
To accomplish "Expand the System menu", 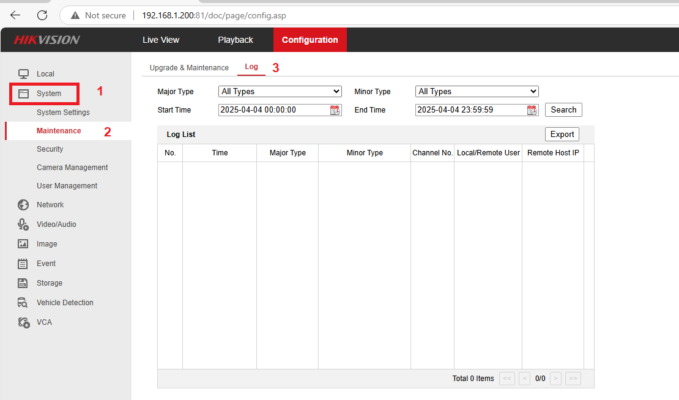I will point(49,94).
